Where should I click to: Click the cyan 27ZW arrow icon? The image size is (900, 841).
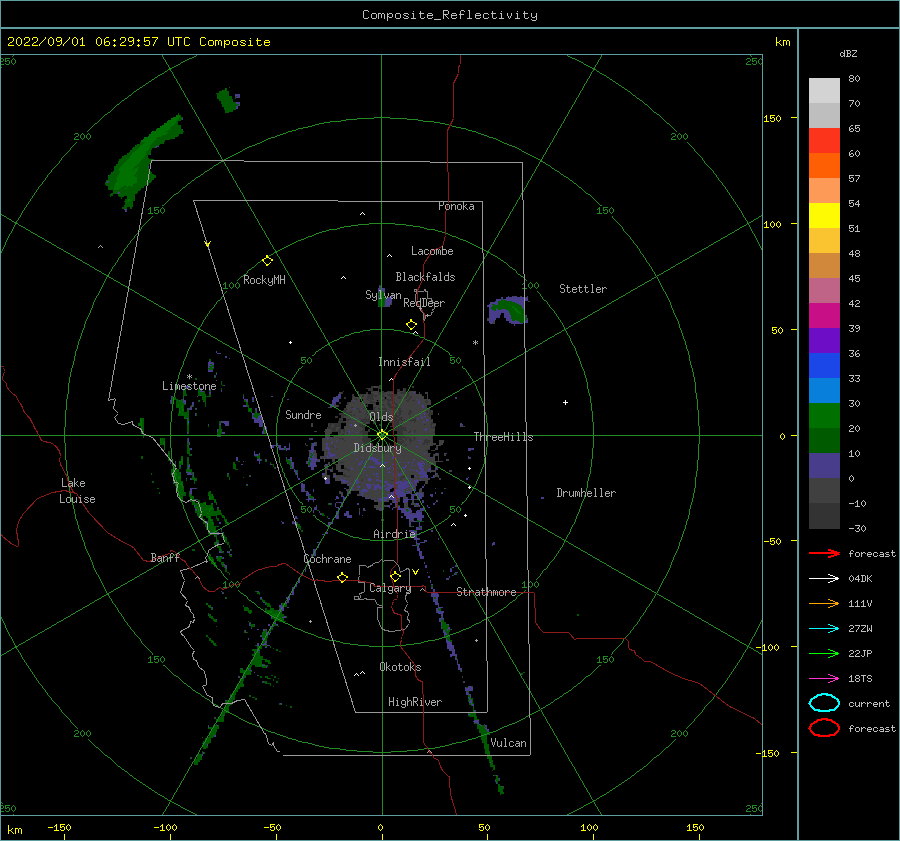[824, 629]
